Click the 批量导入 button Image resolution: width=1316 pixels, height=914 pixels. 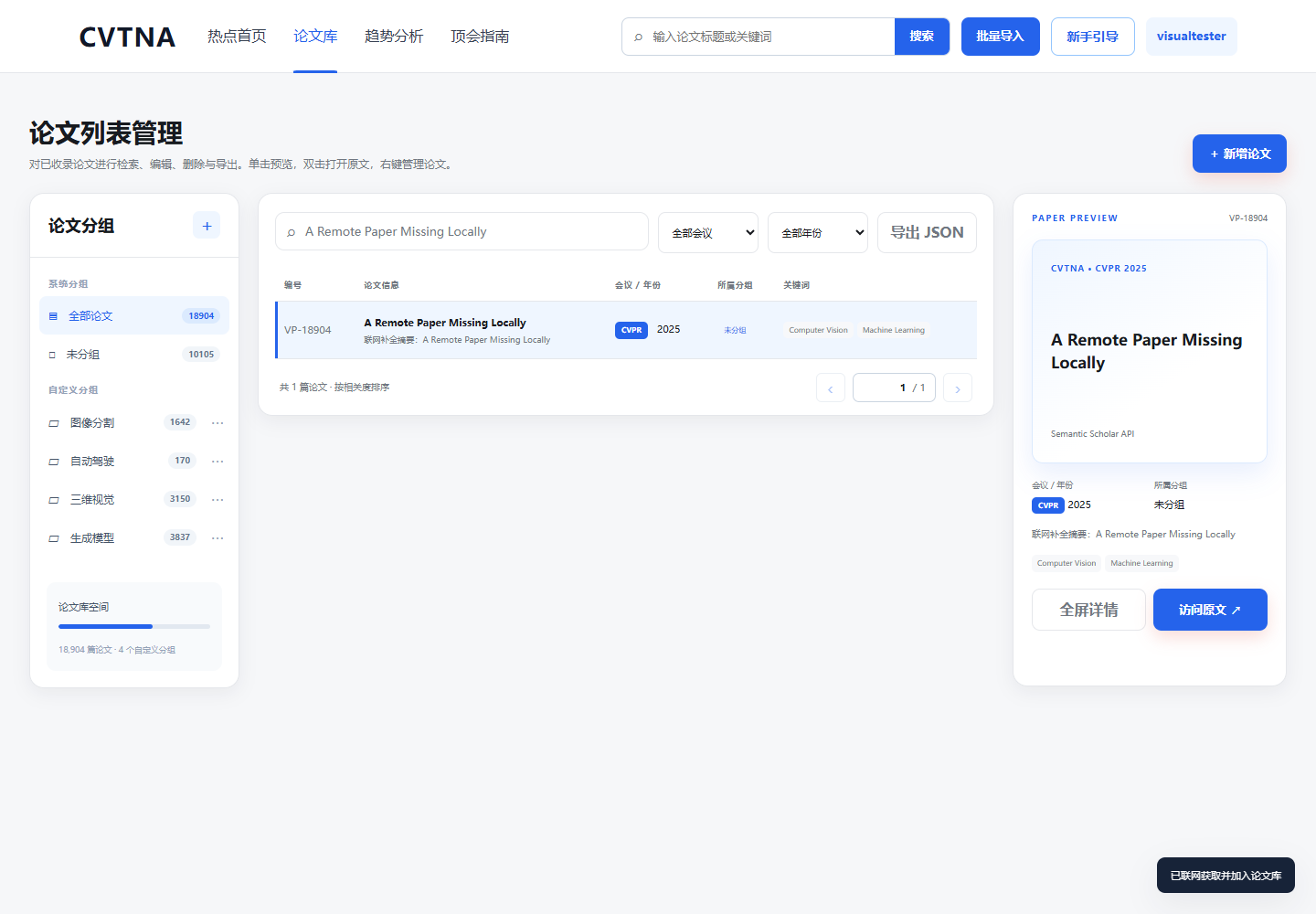click(1001, 37)
